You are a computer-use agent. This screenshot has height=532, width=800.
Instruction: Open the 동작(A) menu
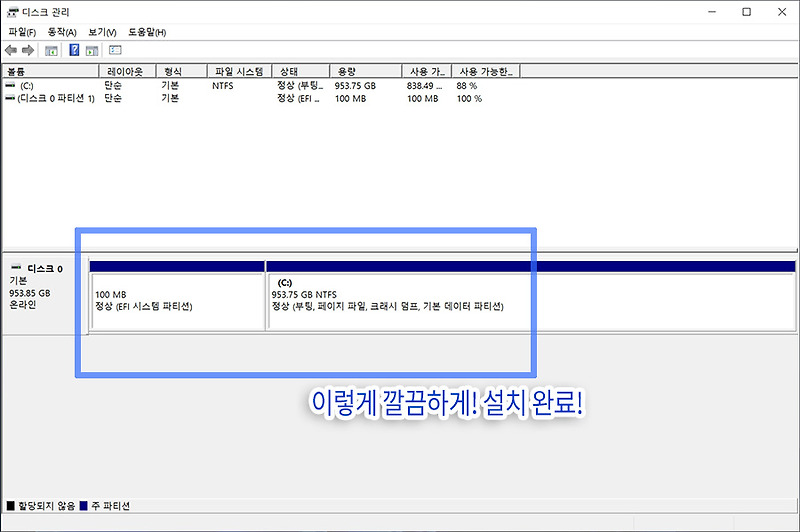click(x=62, y=32)
